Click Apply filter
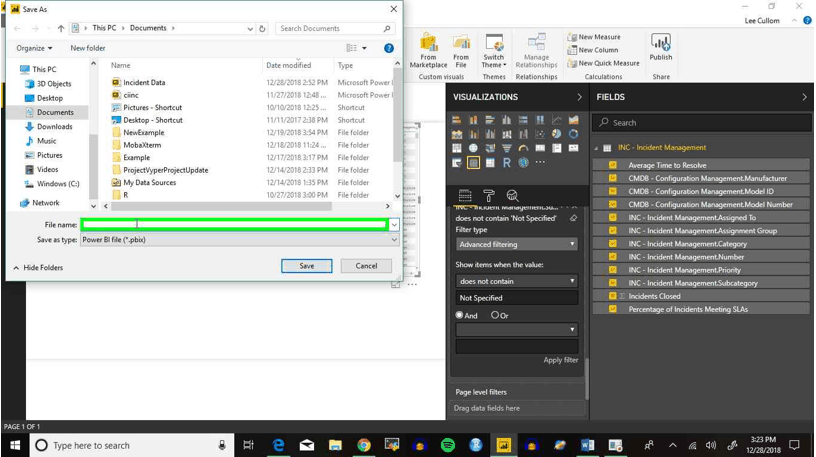Image resolution: width=816 pixels, height=457 pixels. (x=560, y=360)
